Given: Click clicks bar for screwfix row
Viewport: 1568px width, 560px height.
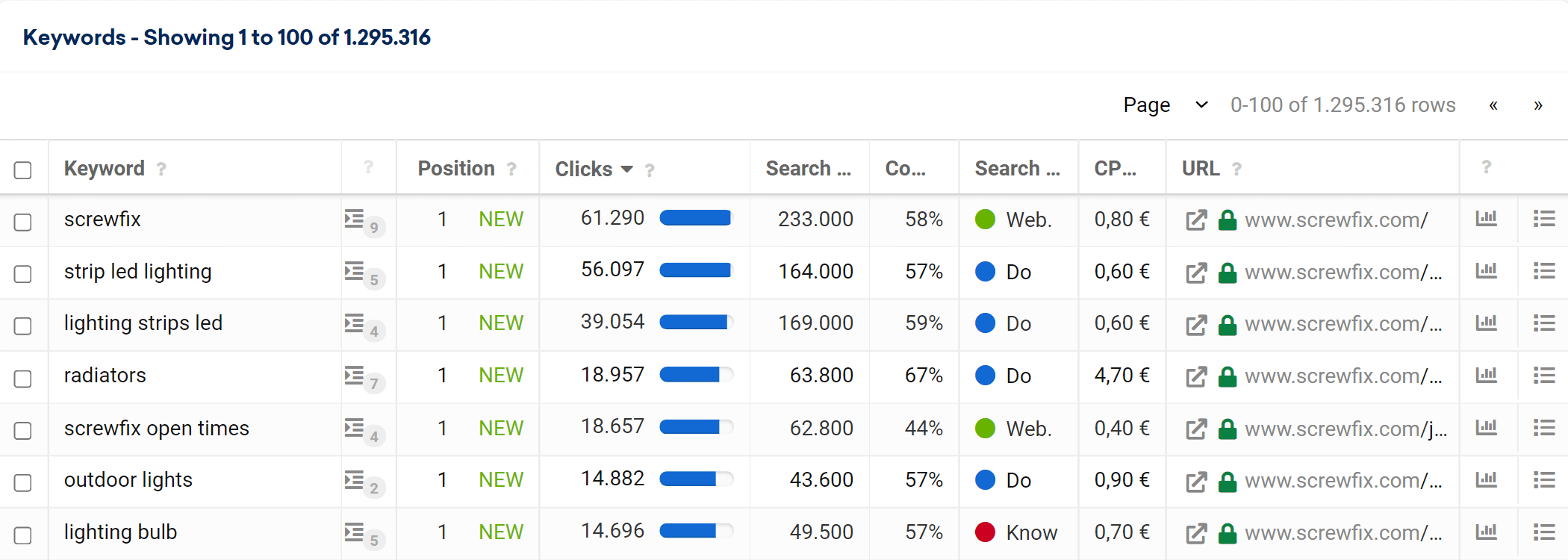Looking at the screenshot, I should click(696, 218).
